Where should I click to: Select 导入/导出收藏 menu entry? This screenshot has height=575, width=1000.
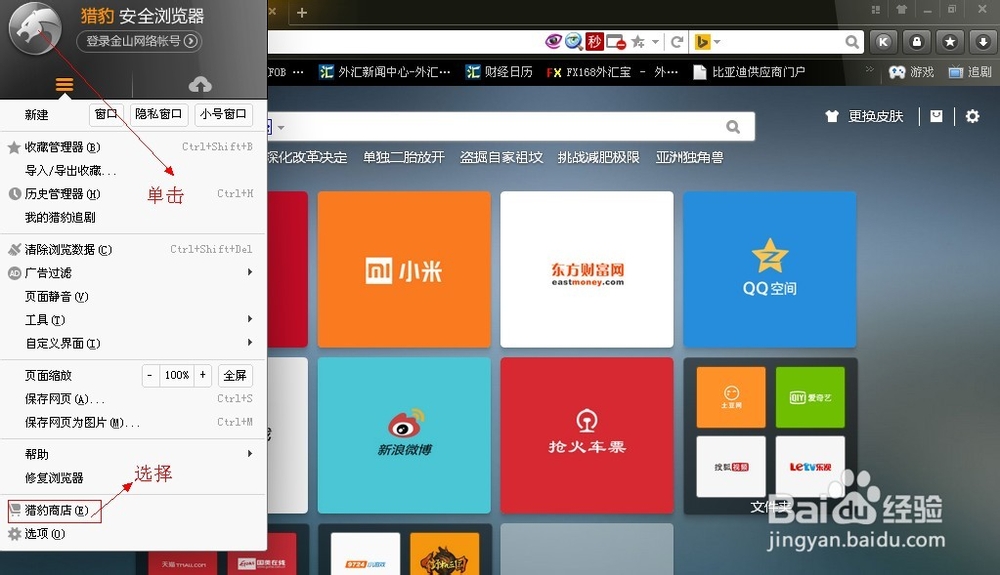[133, 171]
